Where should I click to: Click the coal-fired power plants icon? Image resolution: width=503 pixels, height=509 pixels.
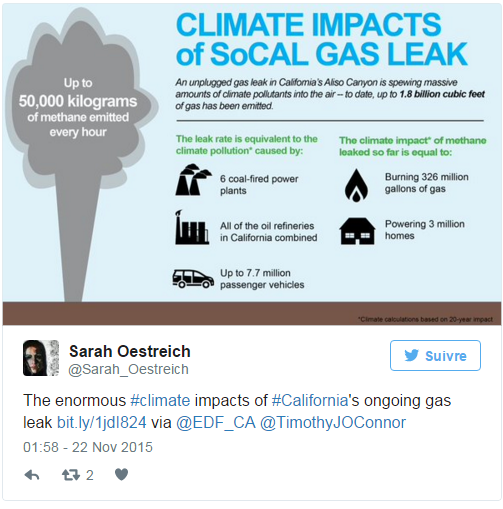(193, 180)
